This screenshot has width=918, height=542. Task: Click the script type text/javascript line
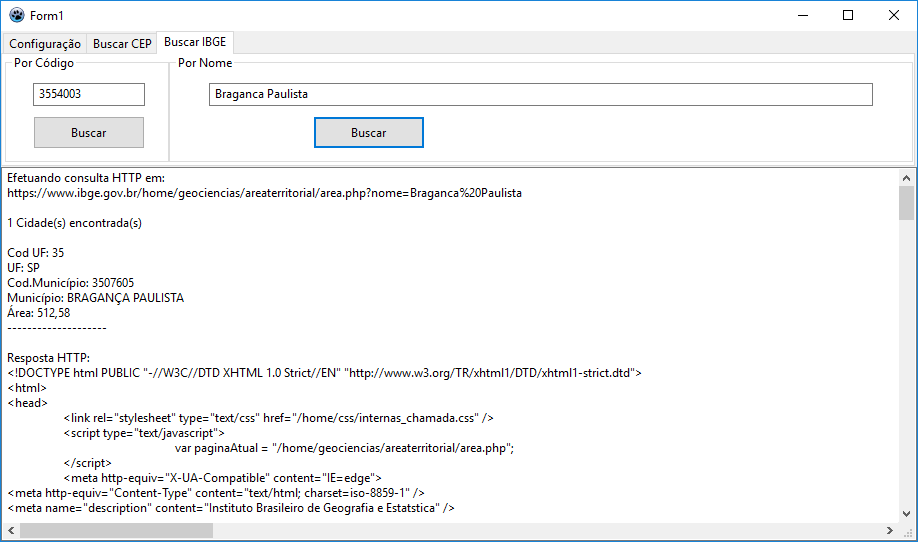[144, 433]
